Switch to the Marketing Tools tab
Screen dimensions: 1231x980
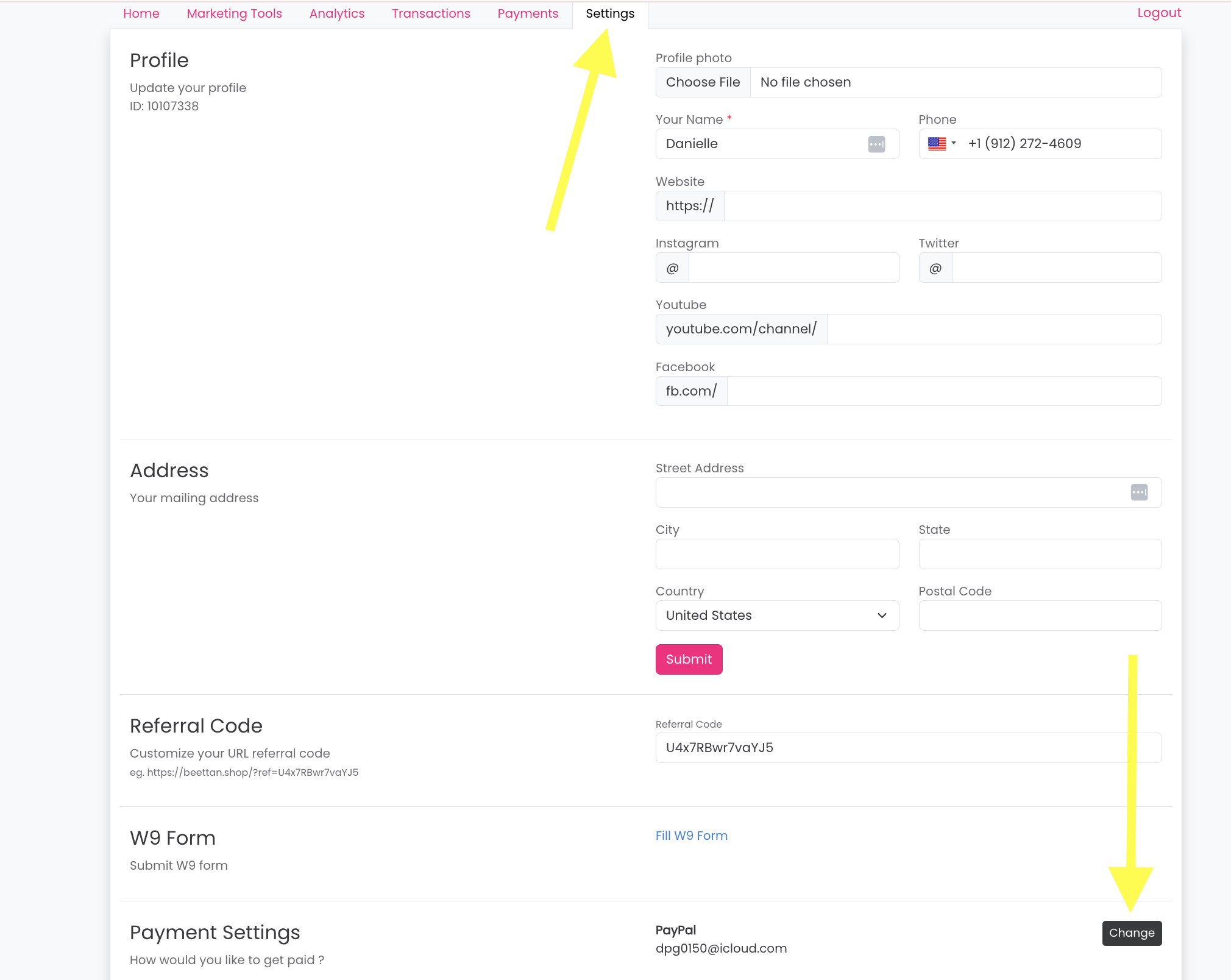234,13
